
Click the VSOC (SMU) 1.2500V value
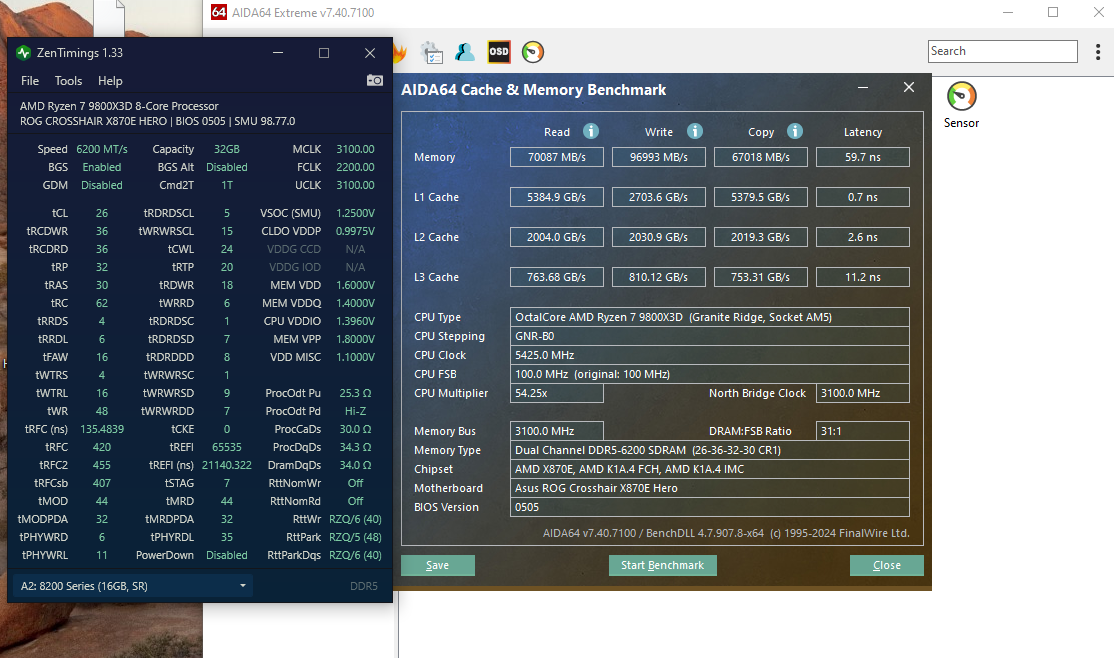pyautogui.click(x=355, y=213)
